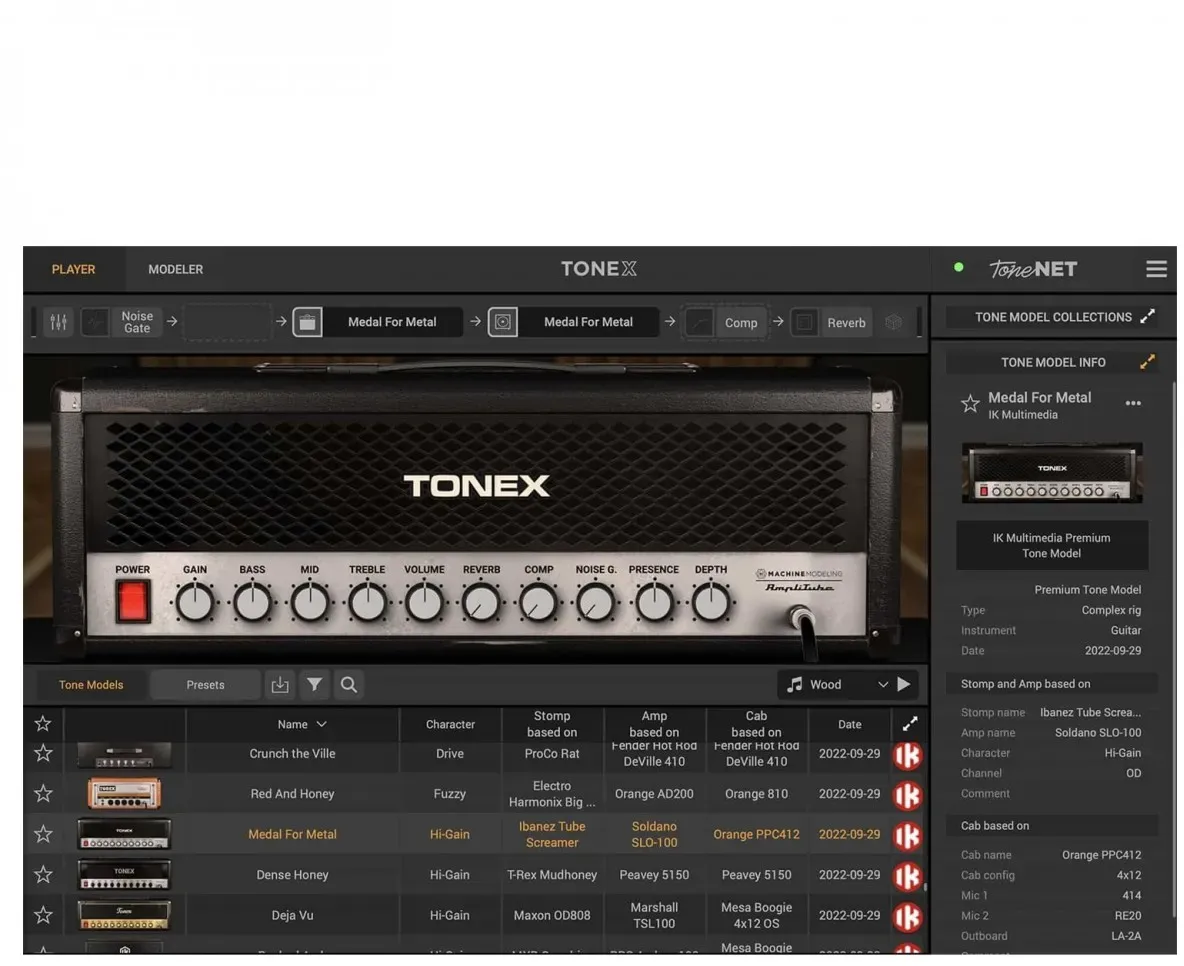Favorite Medal For Metal in Tone Model Info
1184x966 pixels.
click(970, 404)
